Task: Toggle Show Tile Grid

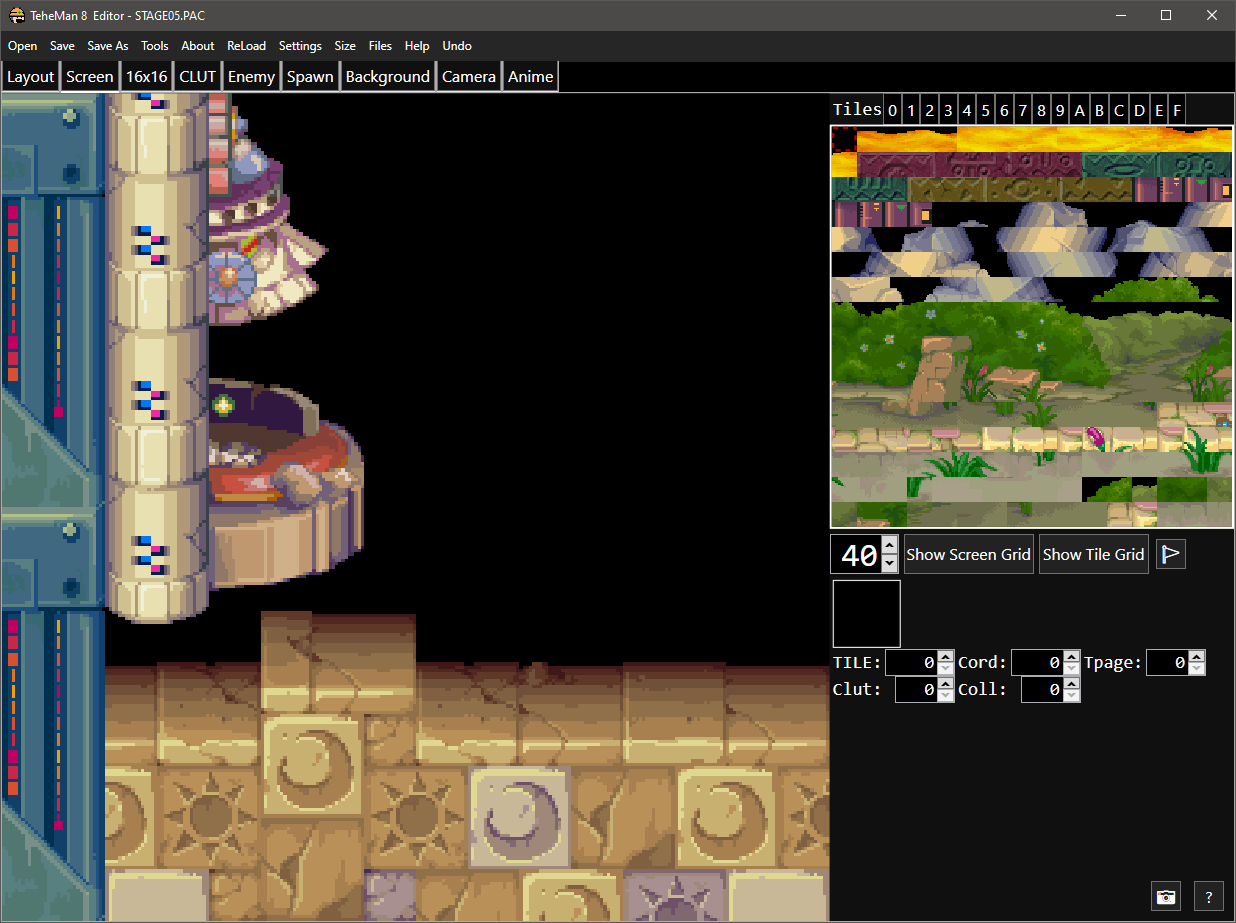Action: tap(1093, 554)
